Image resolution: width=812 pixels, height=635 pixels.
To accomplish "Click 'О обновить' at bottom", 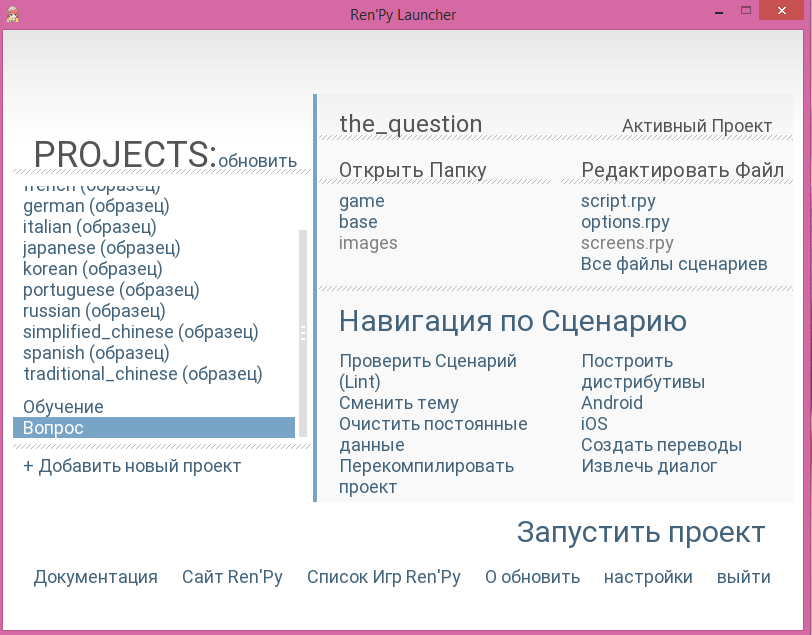I will click(x=532, y=577).
